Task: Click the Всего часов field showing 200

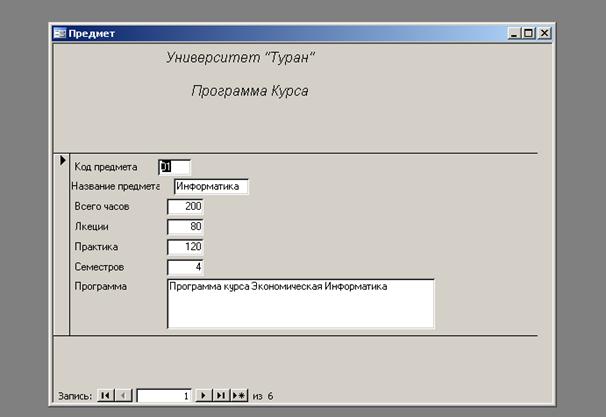Action: point(185,206)
